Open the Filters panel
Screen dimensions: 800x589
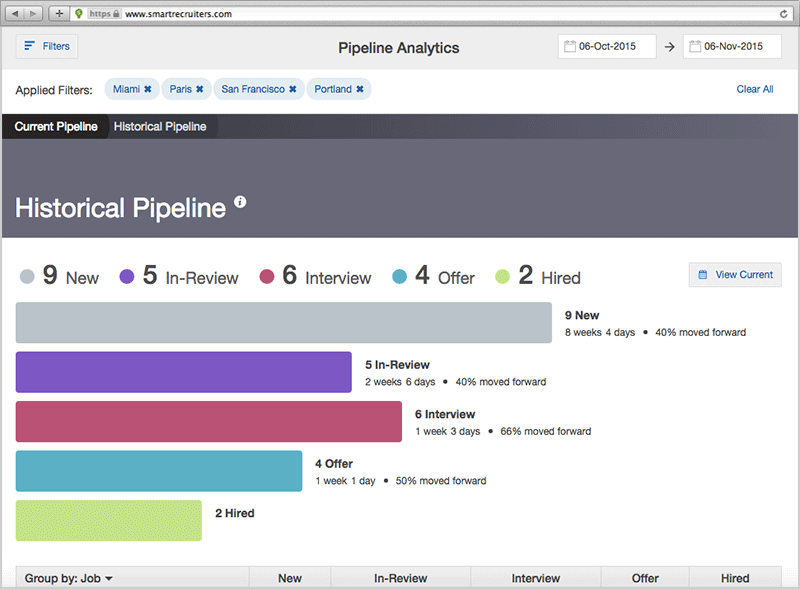coord(46,46)
